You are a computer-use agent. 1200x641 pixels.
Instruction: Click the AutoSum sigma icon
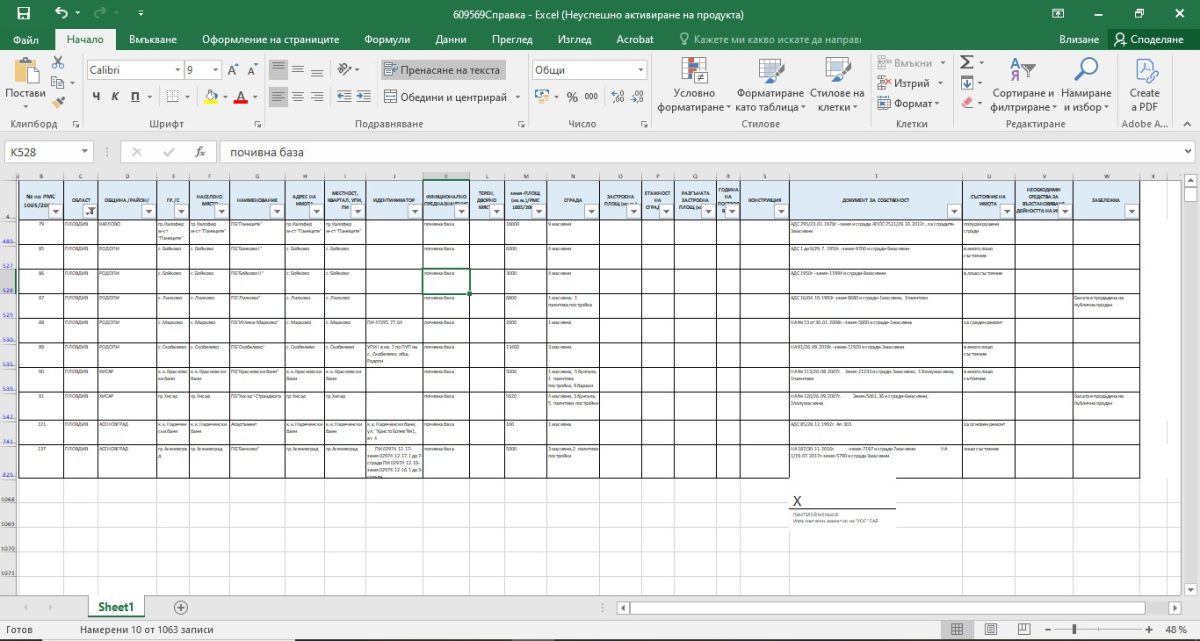coord(967,62)
